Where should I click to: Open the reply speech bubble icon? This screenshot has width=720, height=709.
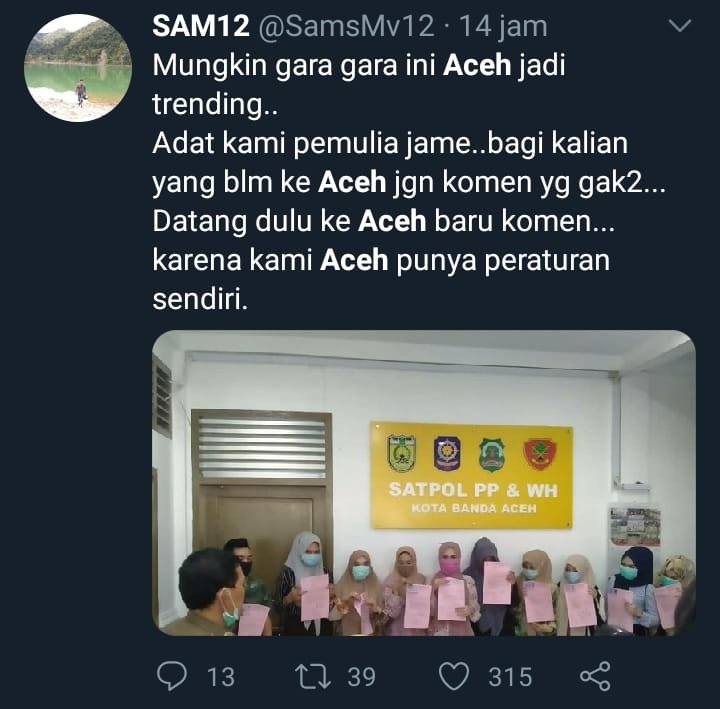coord(172,676)
